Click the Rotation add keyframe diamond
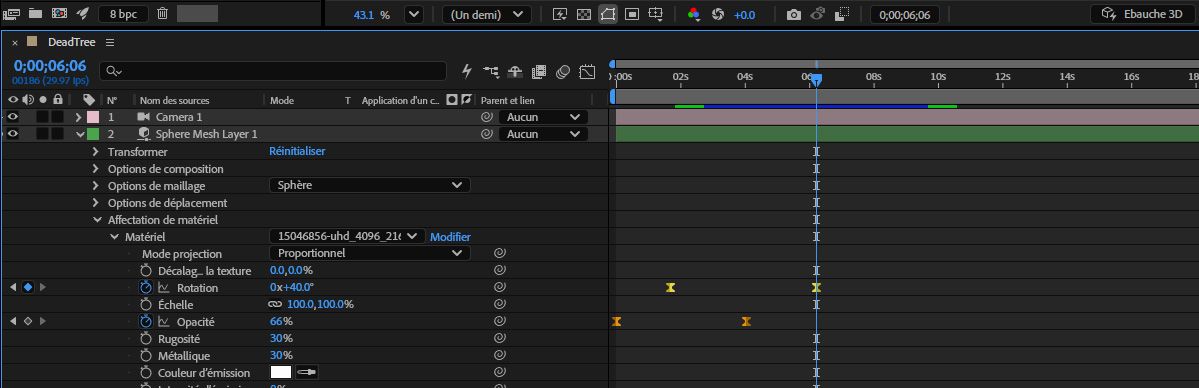 [28, 288]
